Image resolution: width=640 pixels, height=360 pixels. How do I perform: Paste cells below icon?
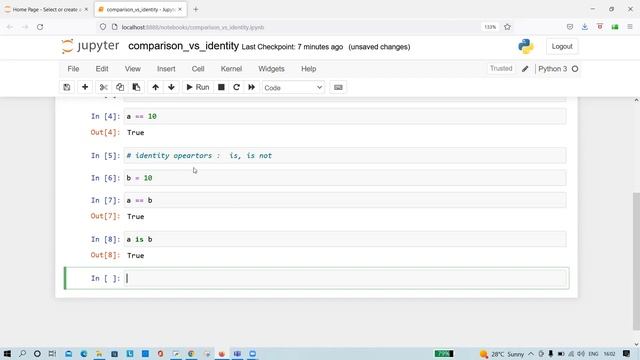(x=136, y=87)
